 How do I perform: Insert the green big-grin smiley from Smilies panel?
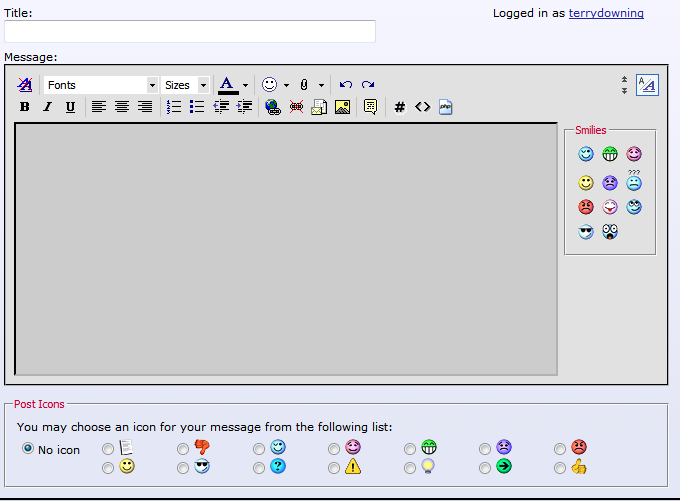point(610,154)
